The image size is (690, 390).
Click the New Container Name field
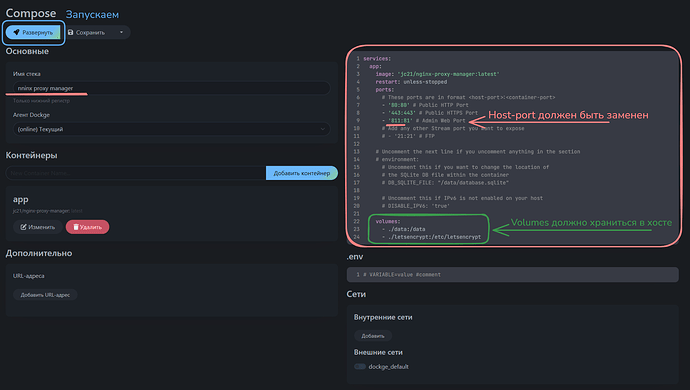point(136,173)
